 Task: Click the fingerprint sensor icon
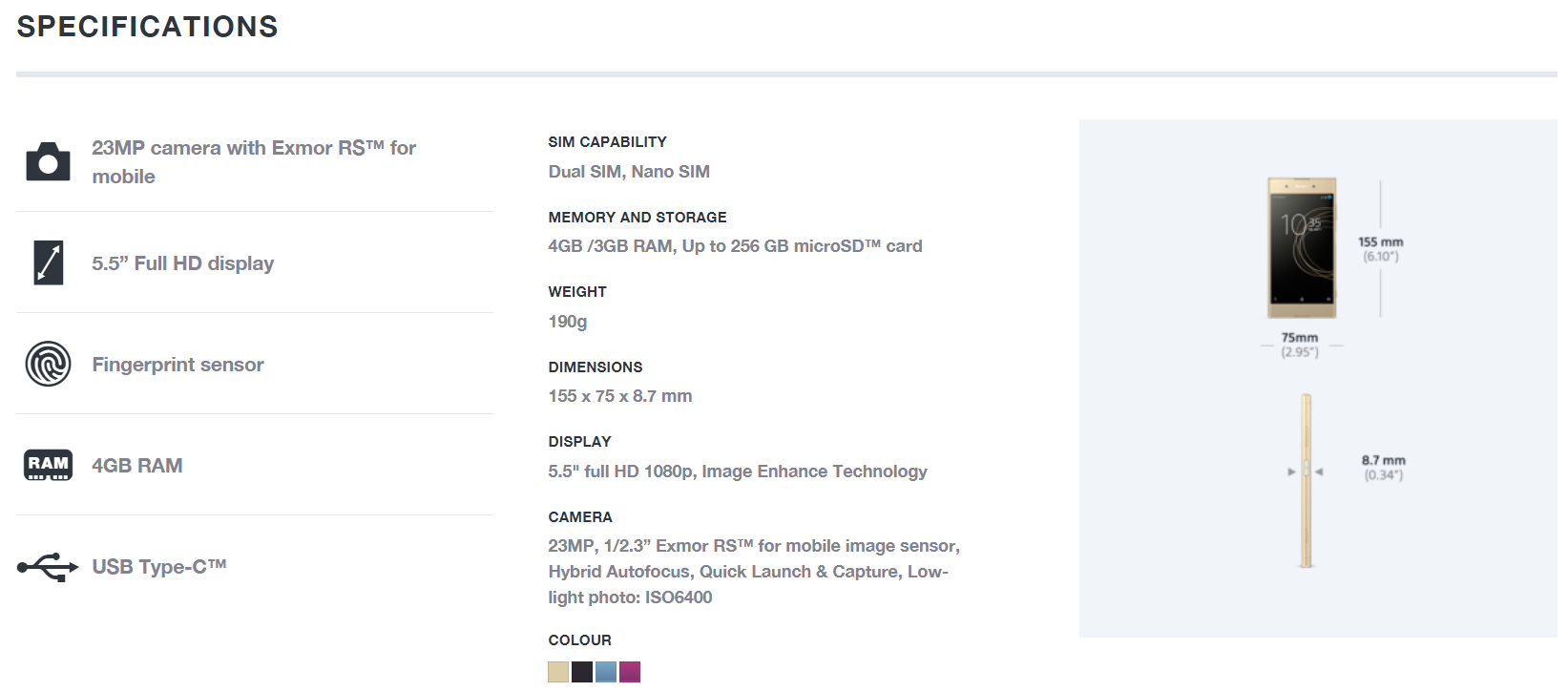[48, 364]
